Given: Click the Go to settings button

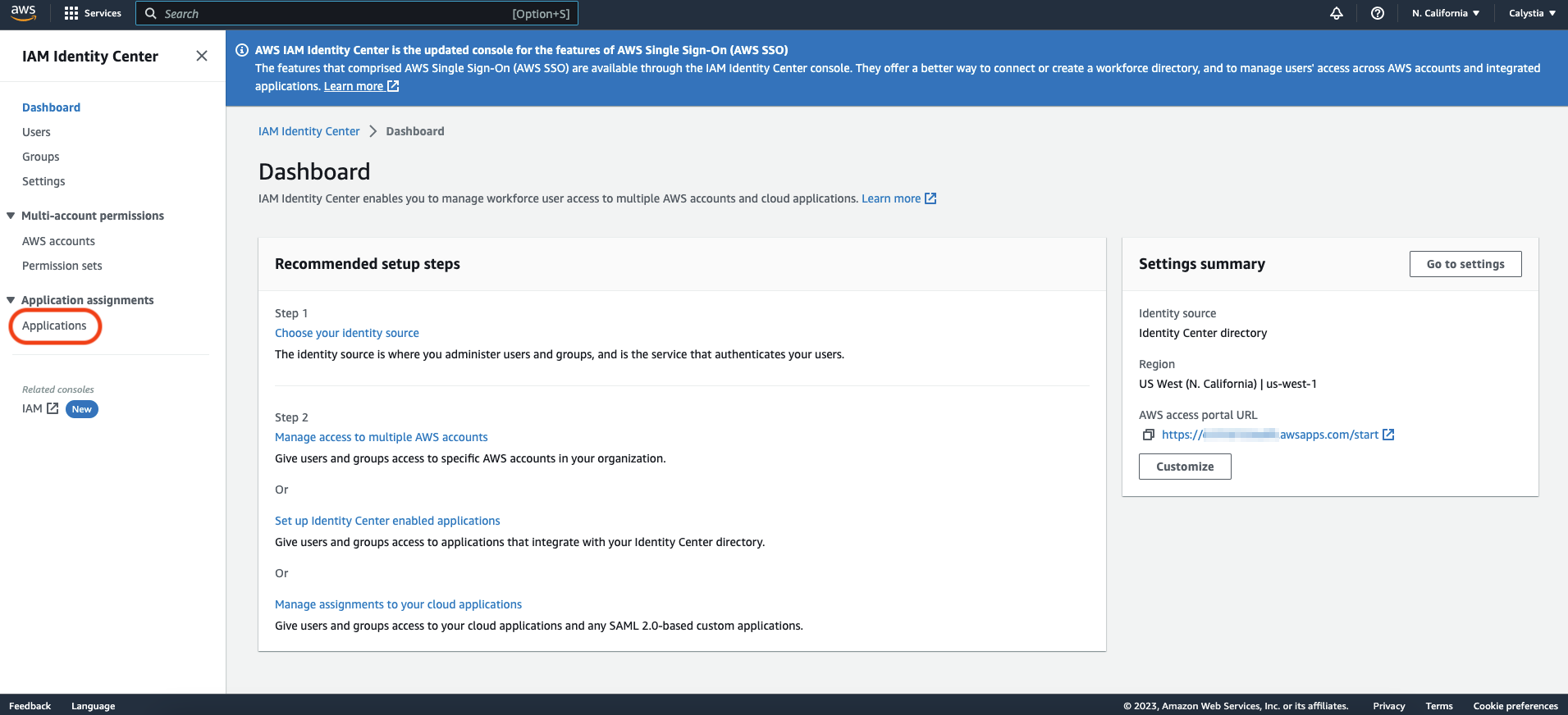Looking at the screenshot, I should pos(1465,264).
